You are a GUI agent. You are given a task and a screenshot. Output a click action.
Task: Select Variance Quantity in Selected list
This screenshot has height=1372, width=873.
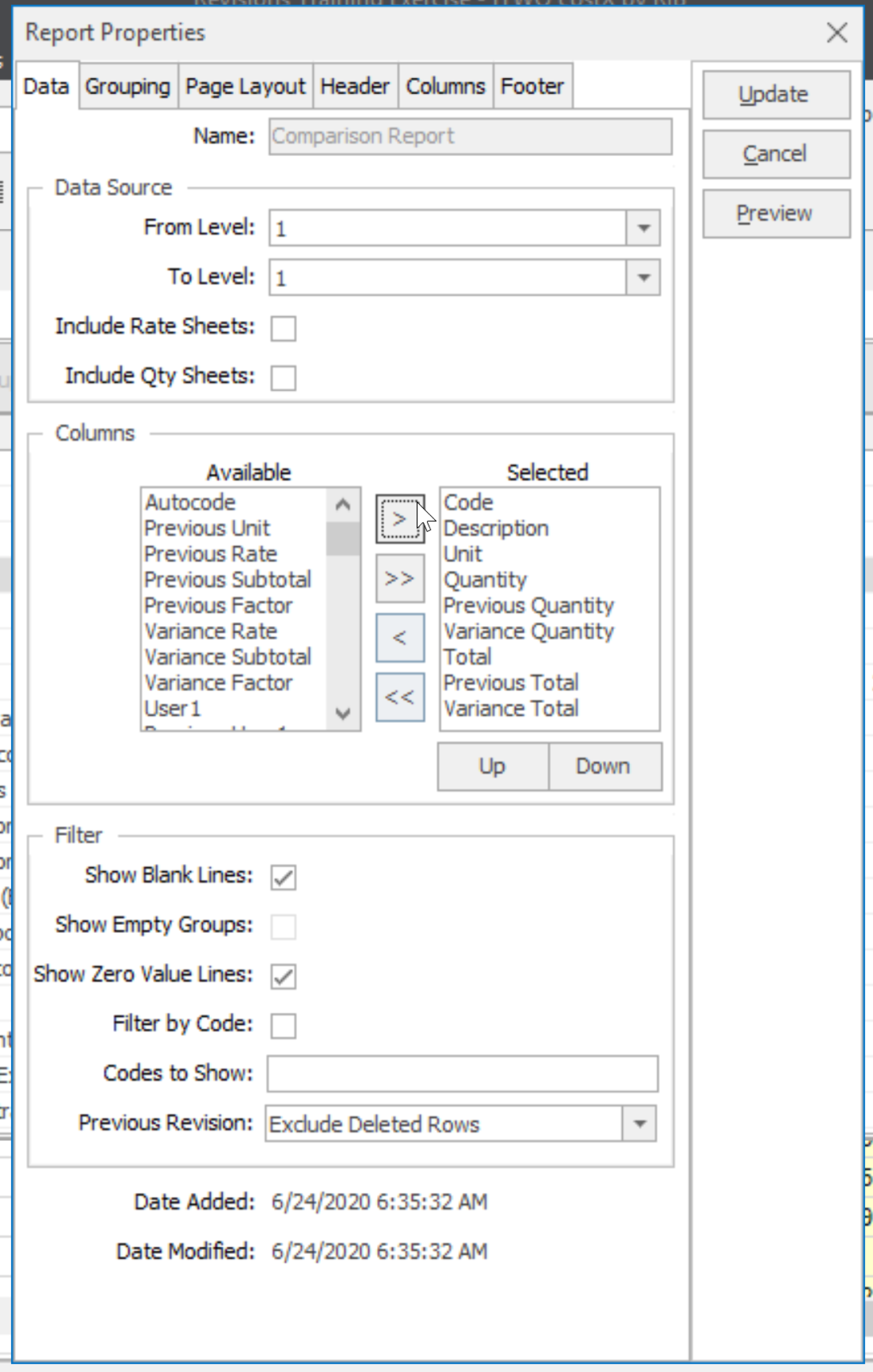529,631
